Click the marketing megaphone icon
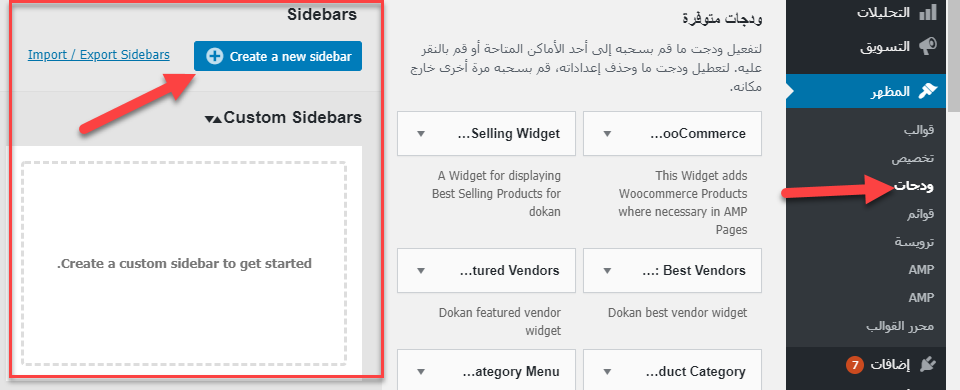The height and width of the screenshot is (390, 960). 928,47
